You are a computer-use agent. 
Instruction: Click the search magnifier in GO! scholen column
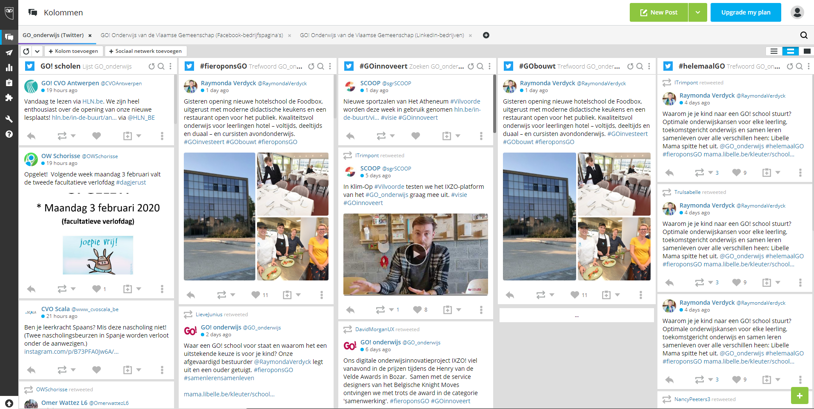[161, 67]
